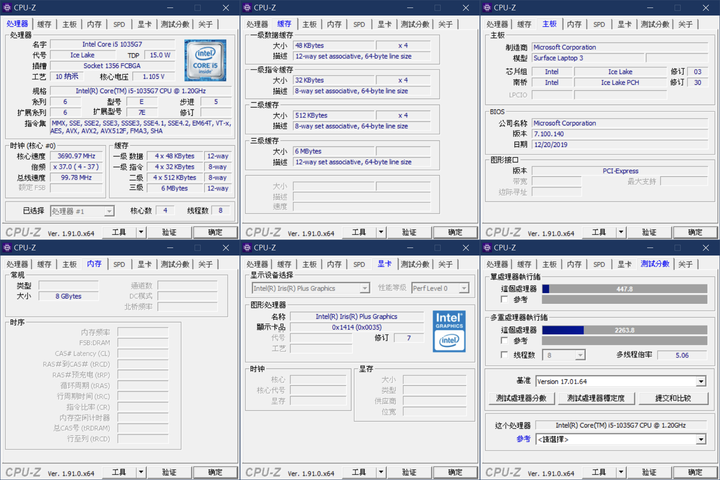Click the L3 cache size 6 MBytes in cache window
Screen dimensions: 720x480
point(335,151)
